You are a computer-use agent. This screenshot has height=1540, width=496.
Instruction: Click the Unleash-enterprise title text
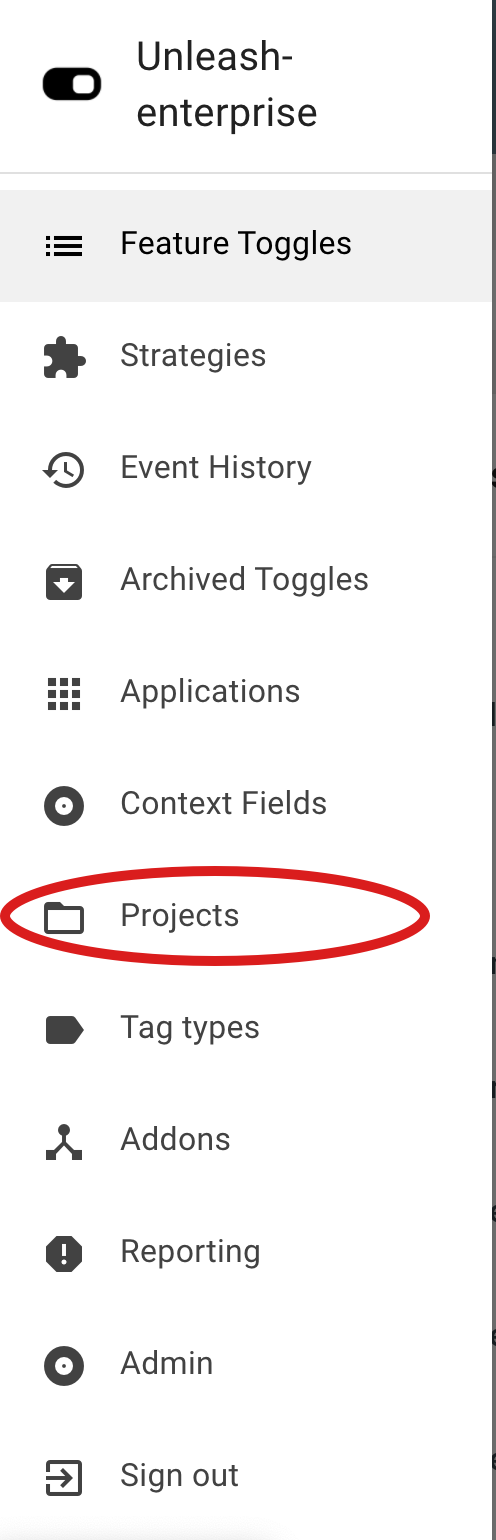tap(227, 85)
